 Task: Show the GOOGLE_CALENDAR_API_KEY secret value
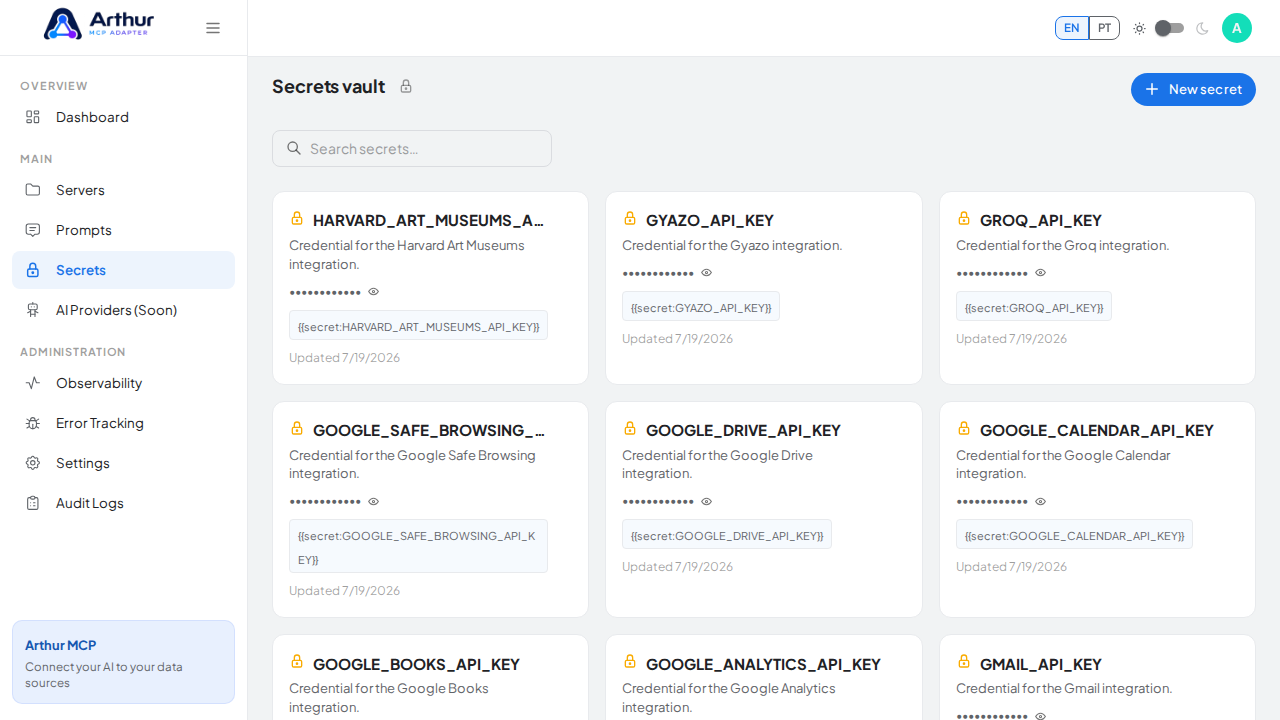click(x=1041, y=502)
